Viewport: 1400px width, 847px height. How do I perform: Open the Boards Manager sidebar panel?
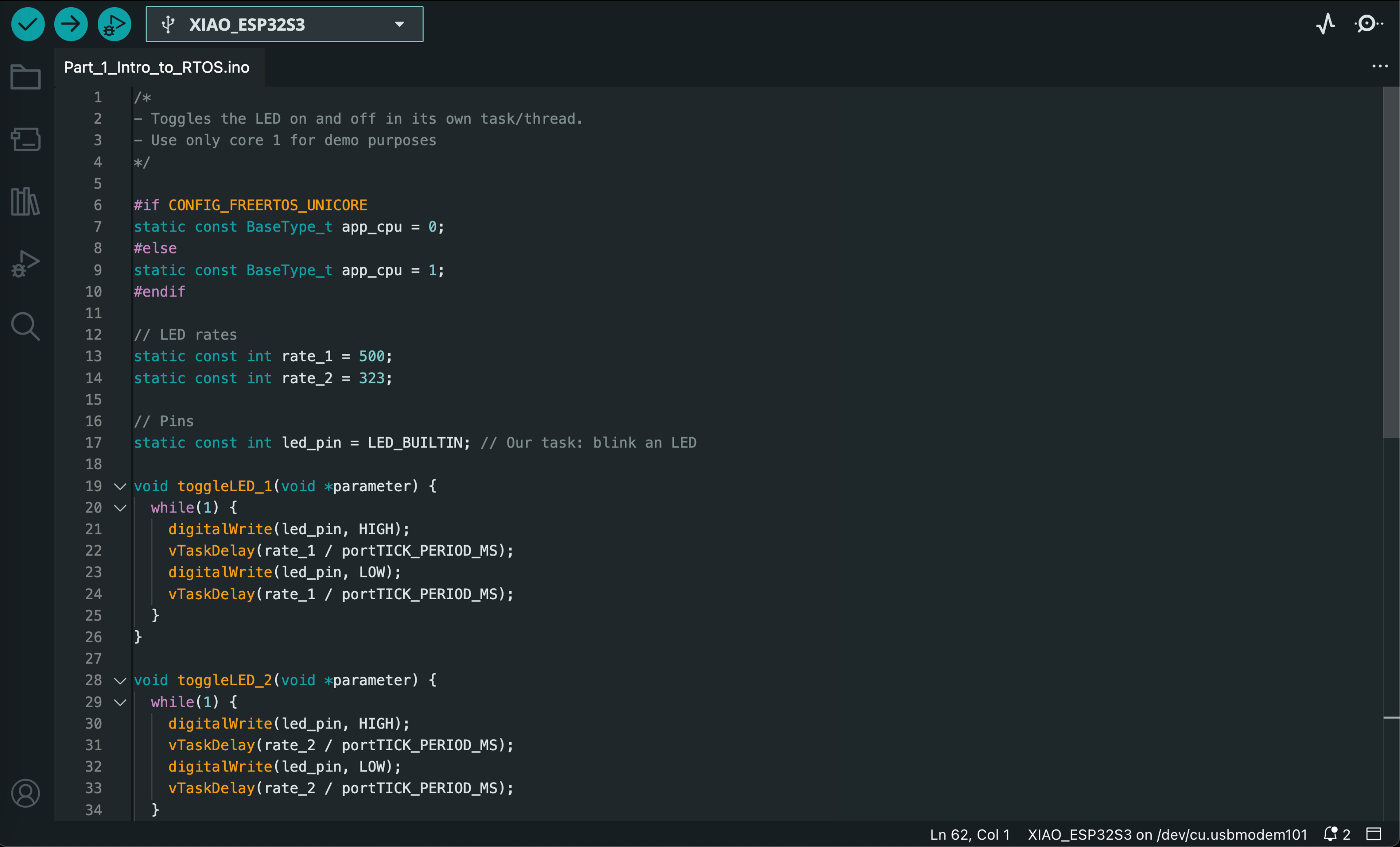(x=26, y=139)
